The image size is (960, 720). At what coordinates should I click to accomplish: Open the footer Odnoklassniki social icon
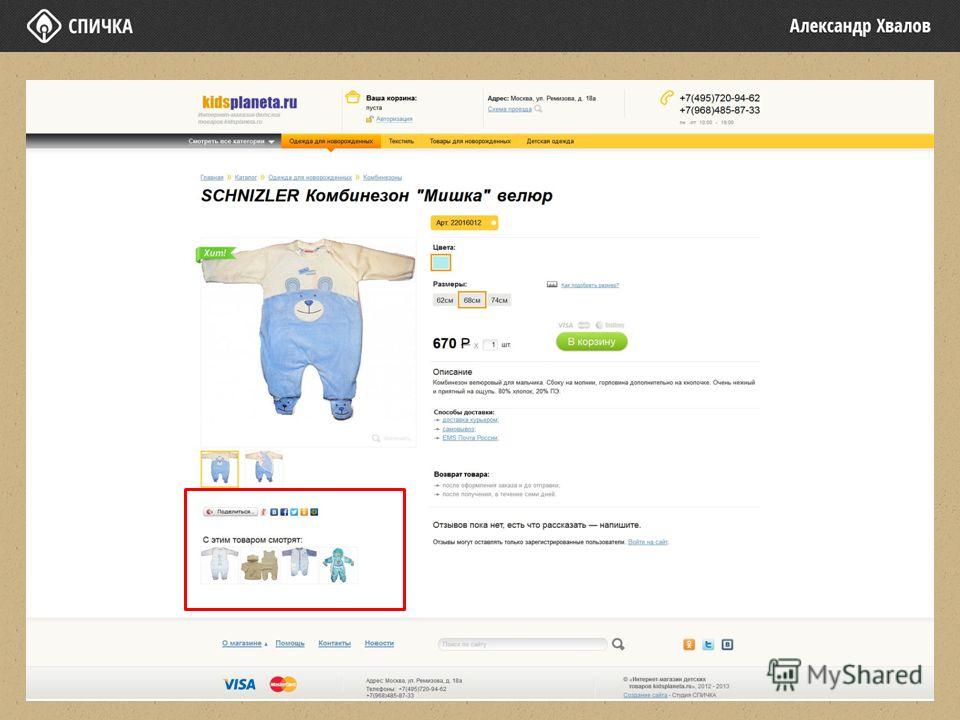[689, 644]
